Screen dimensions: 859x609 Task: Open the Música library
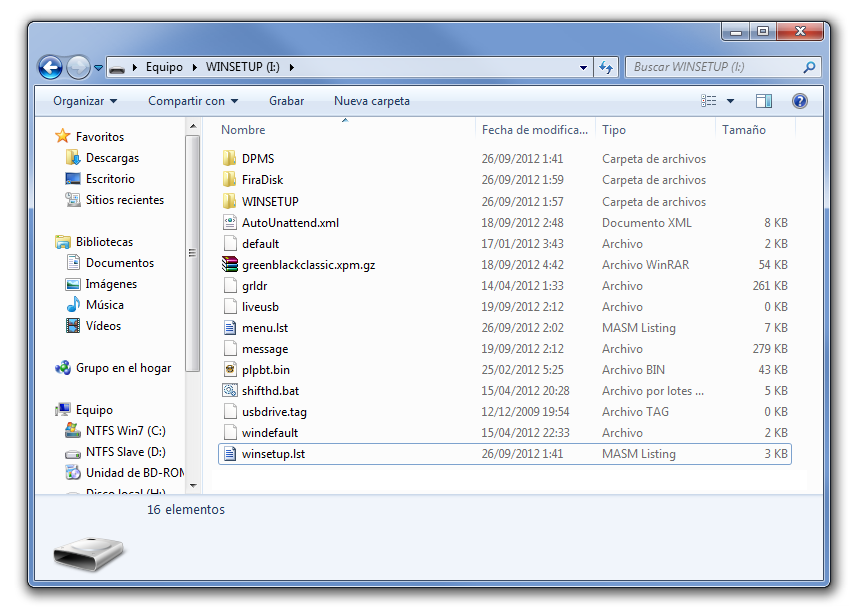(x=104, y=304)
